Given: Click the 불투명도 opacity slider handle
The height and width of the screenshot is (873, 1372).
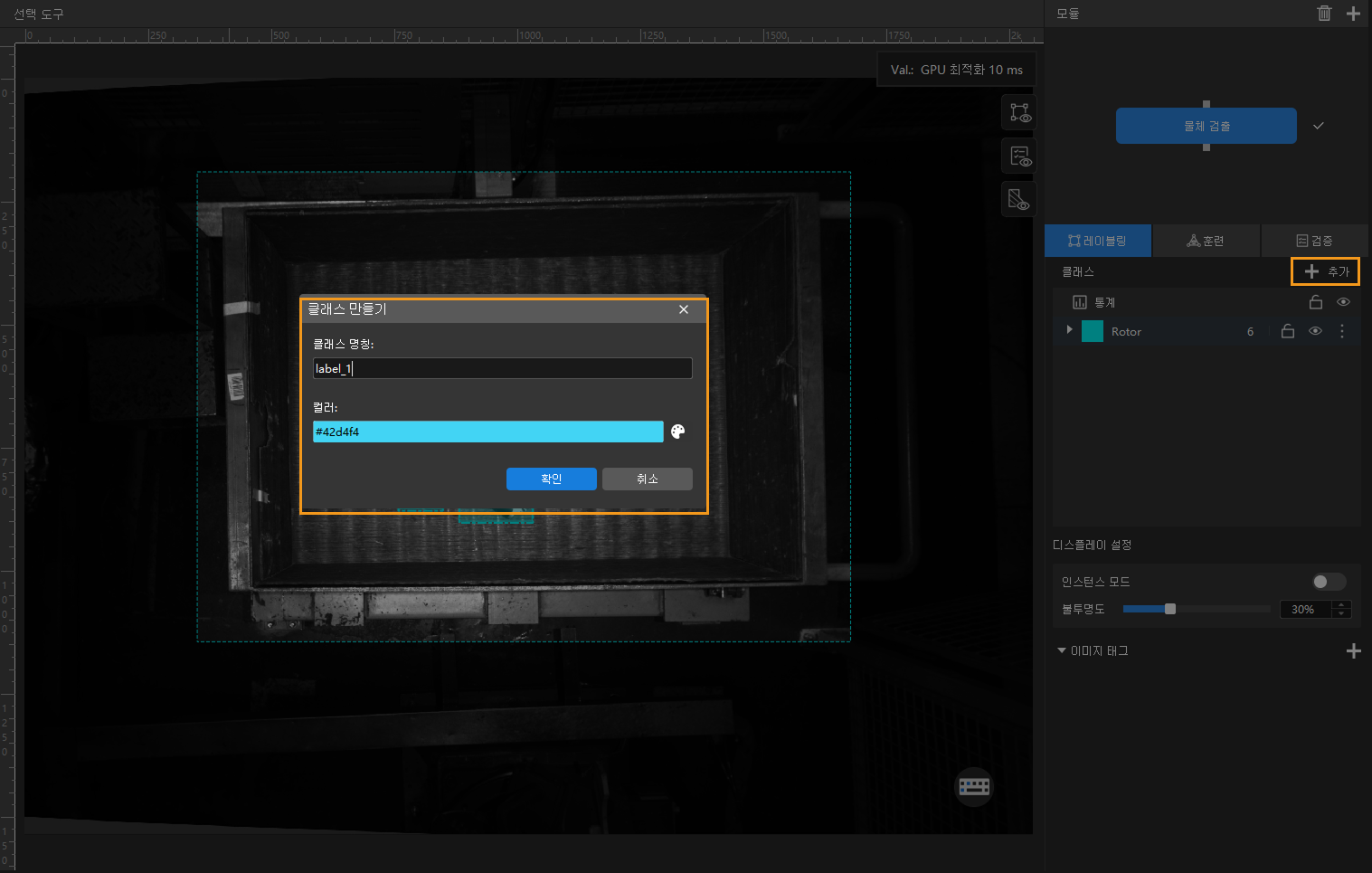Looking at the screenshot, I should [1170, 609].
